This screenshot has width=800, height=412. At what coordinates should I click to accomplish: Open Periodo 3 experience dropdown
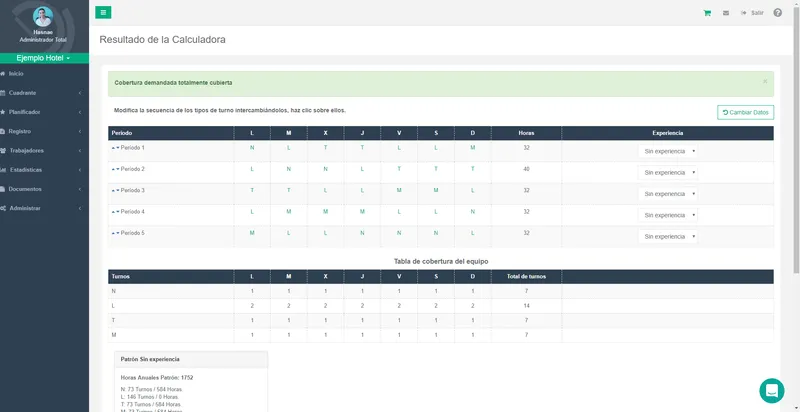668,194
